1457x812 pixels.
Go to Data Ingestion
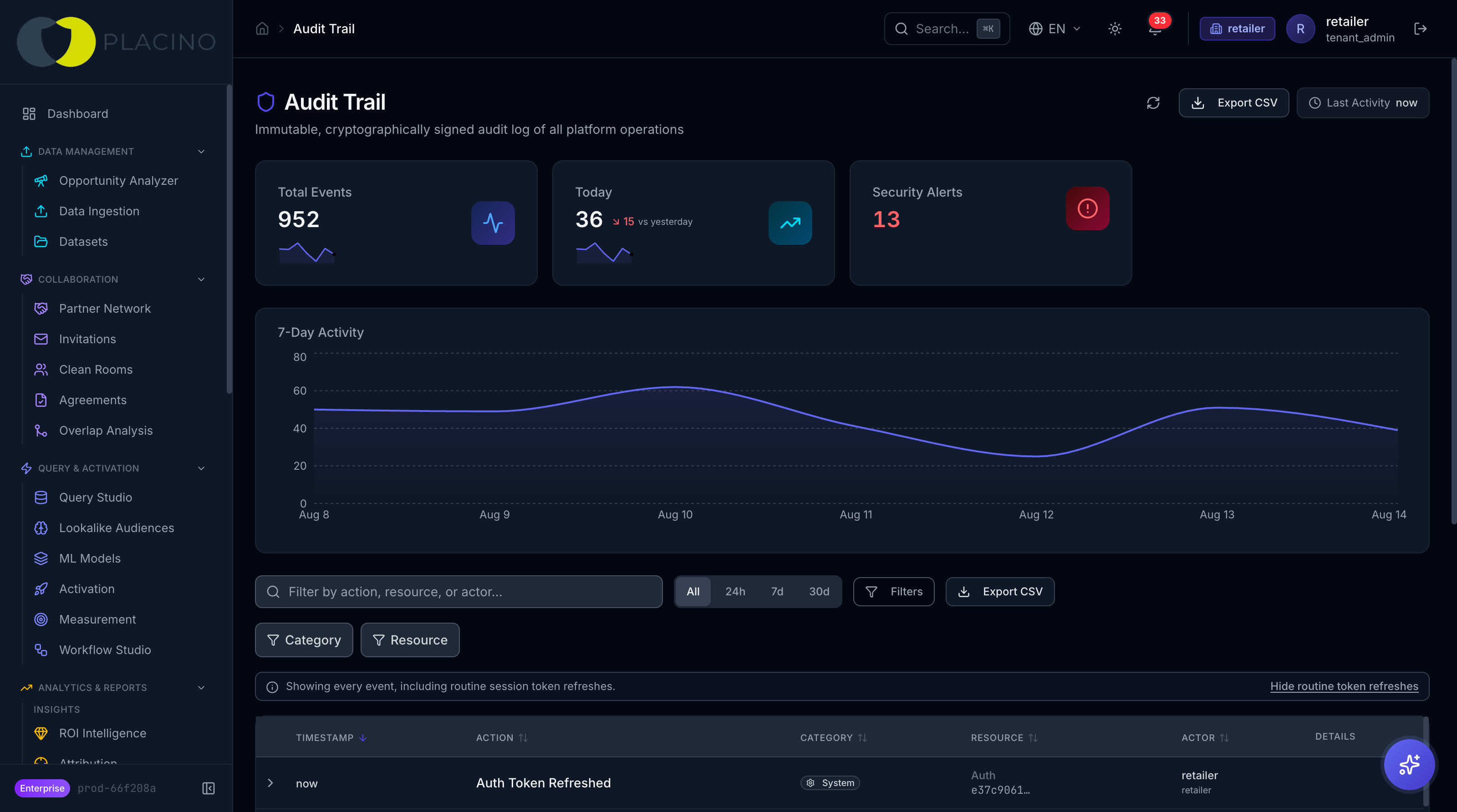click(99, 211)
